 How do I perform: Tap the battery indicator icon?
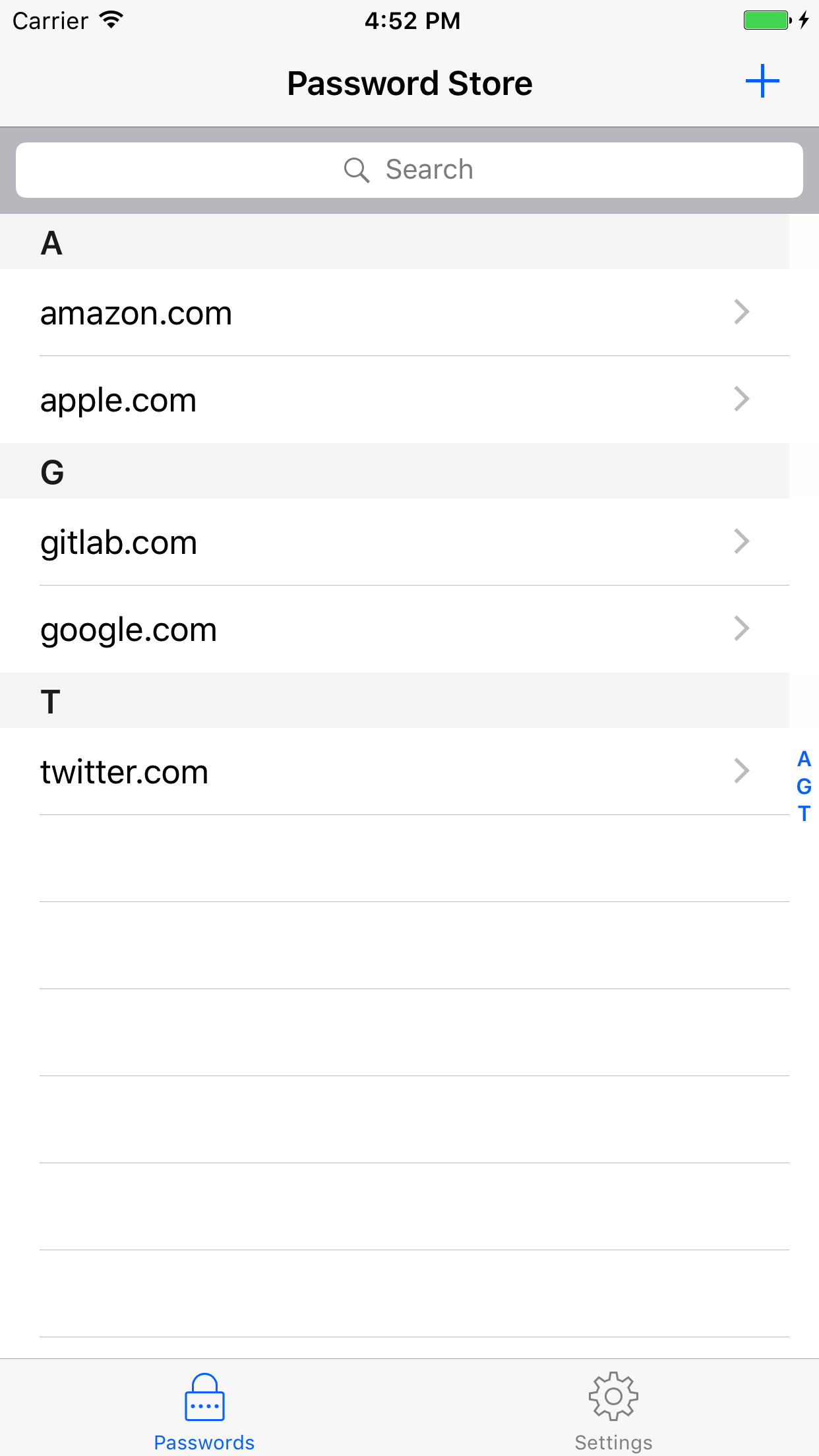(x=766, y=20)
